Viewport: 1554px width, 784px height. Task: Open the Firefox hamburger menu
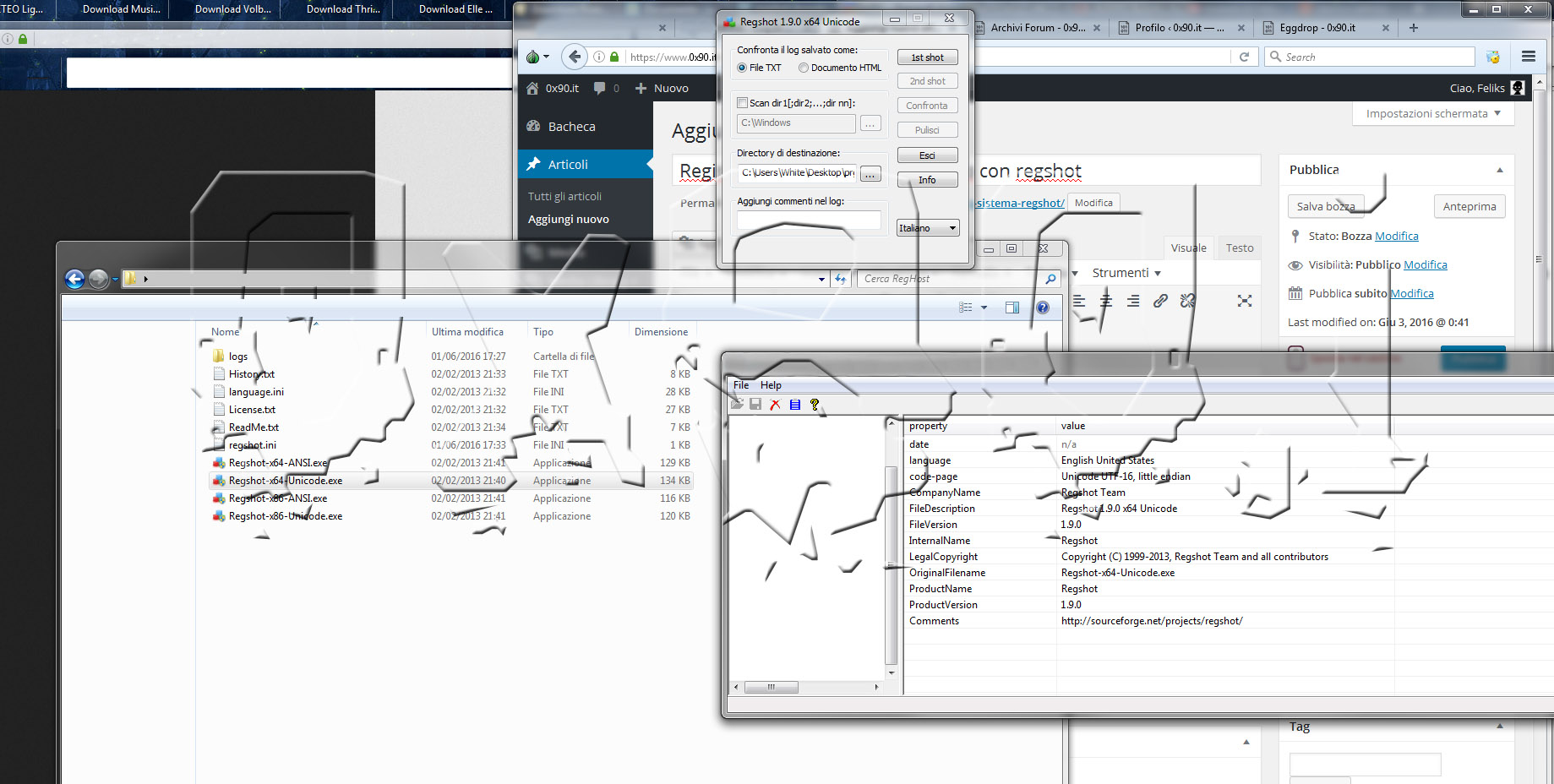[x=1528, y=57]
